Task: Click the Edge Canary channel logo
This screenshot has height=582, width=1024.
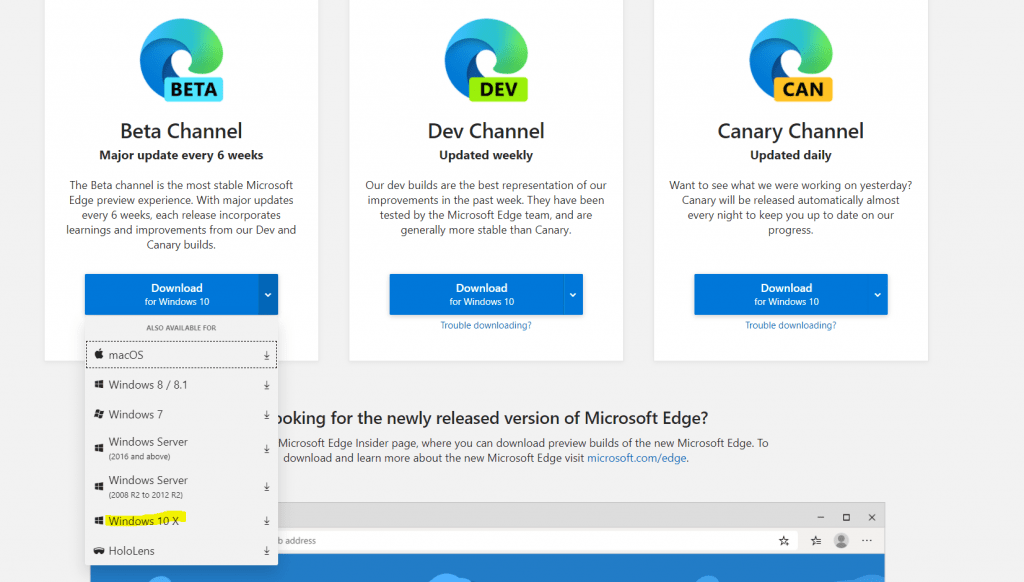Action: pos(790,59)
